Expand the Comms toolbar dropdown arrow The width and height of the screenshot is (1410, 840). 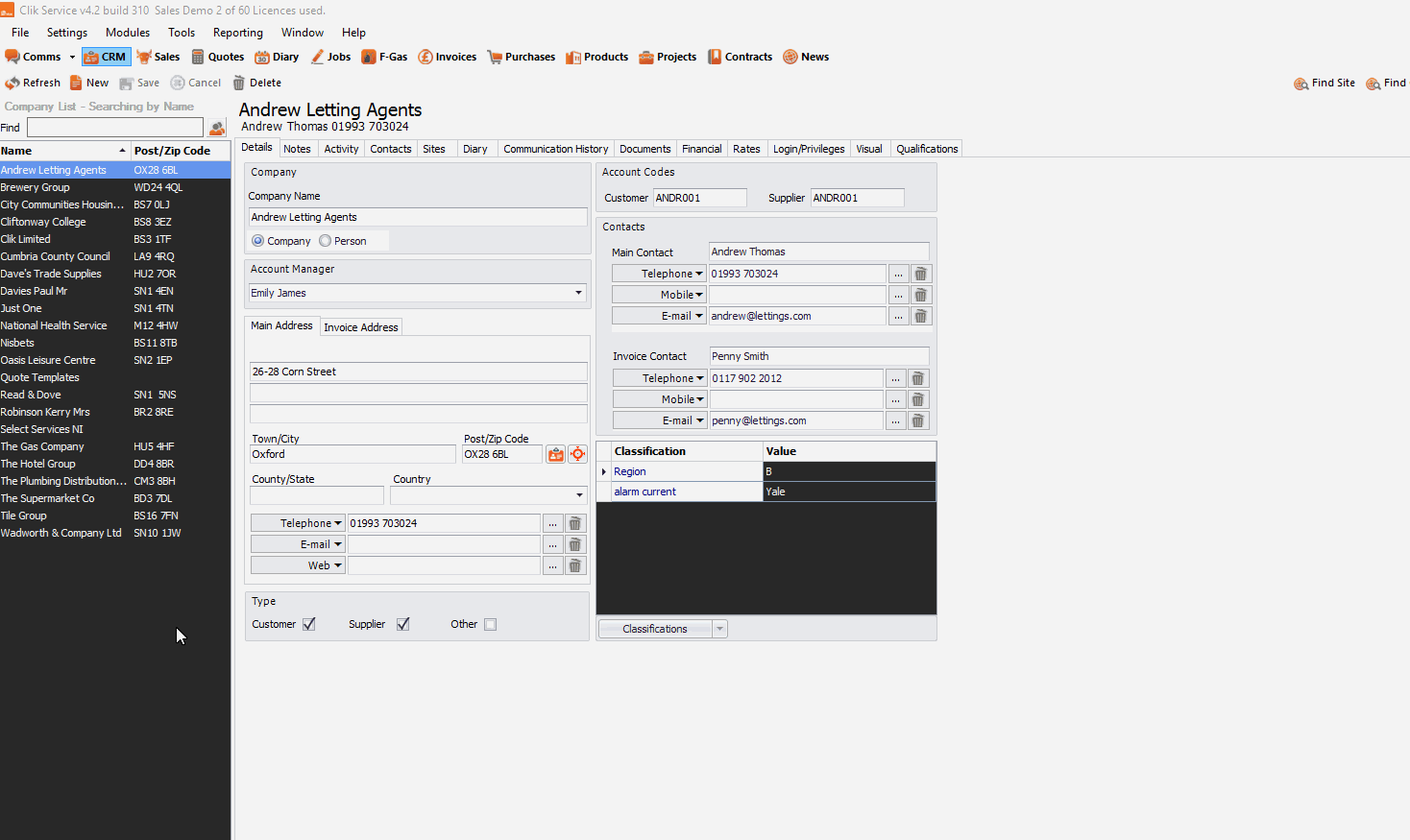point(72,57)
